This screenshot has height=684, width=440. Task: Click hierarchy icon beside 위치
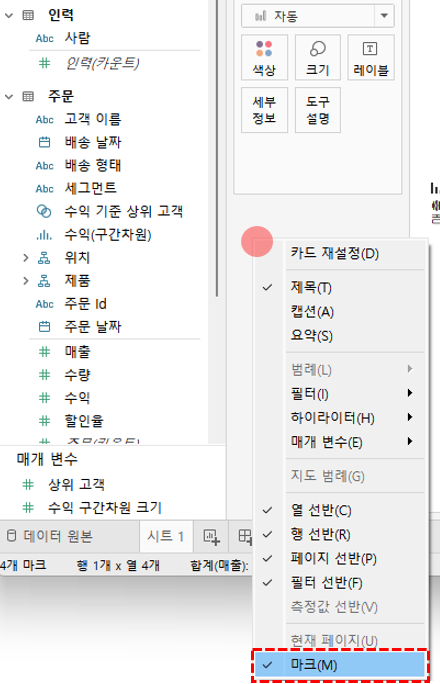44,258
